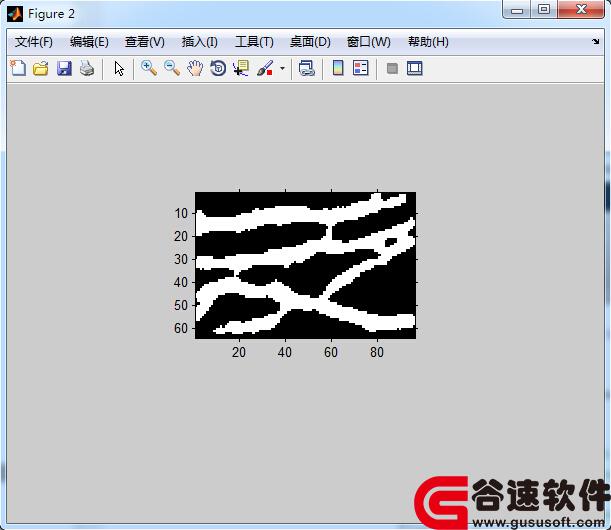Click the y-axis tick label 10
Viewport: 611px width, 530px height.
coord(181,214)
